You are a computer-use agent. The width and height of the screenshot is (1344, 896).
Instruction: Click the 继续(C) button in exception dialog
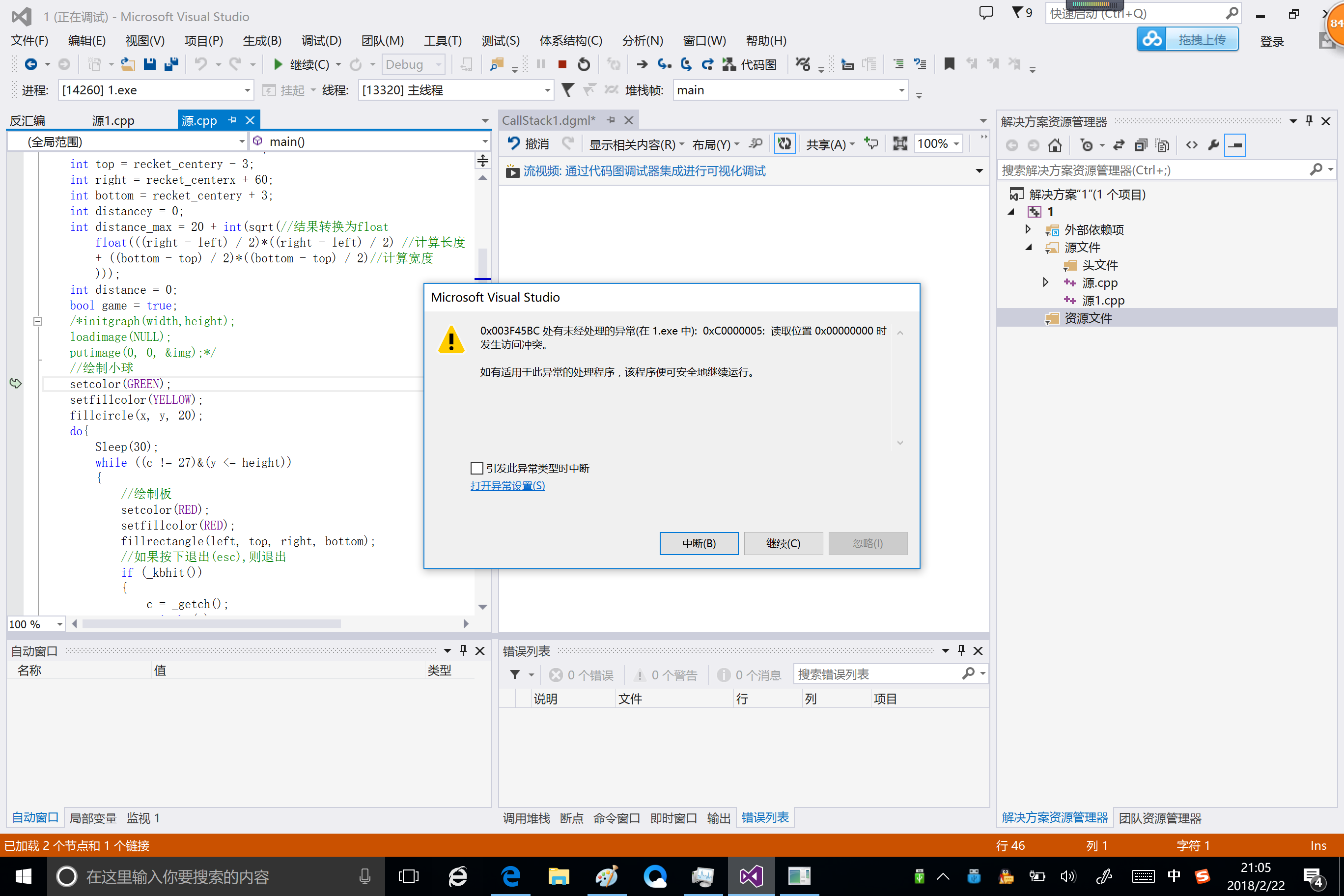[784, 543]
